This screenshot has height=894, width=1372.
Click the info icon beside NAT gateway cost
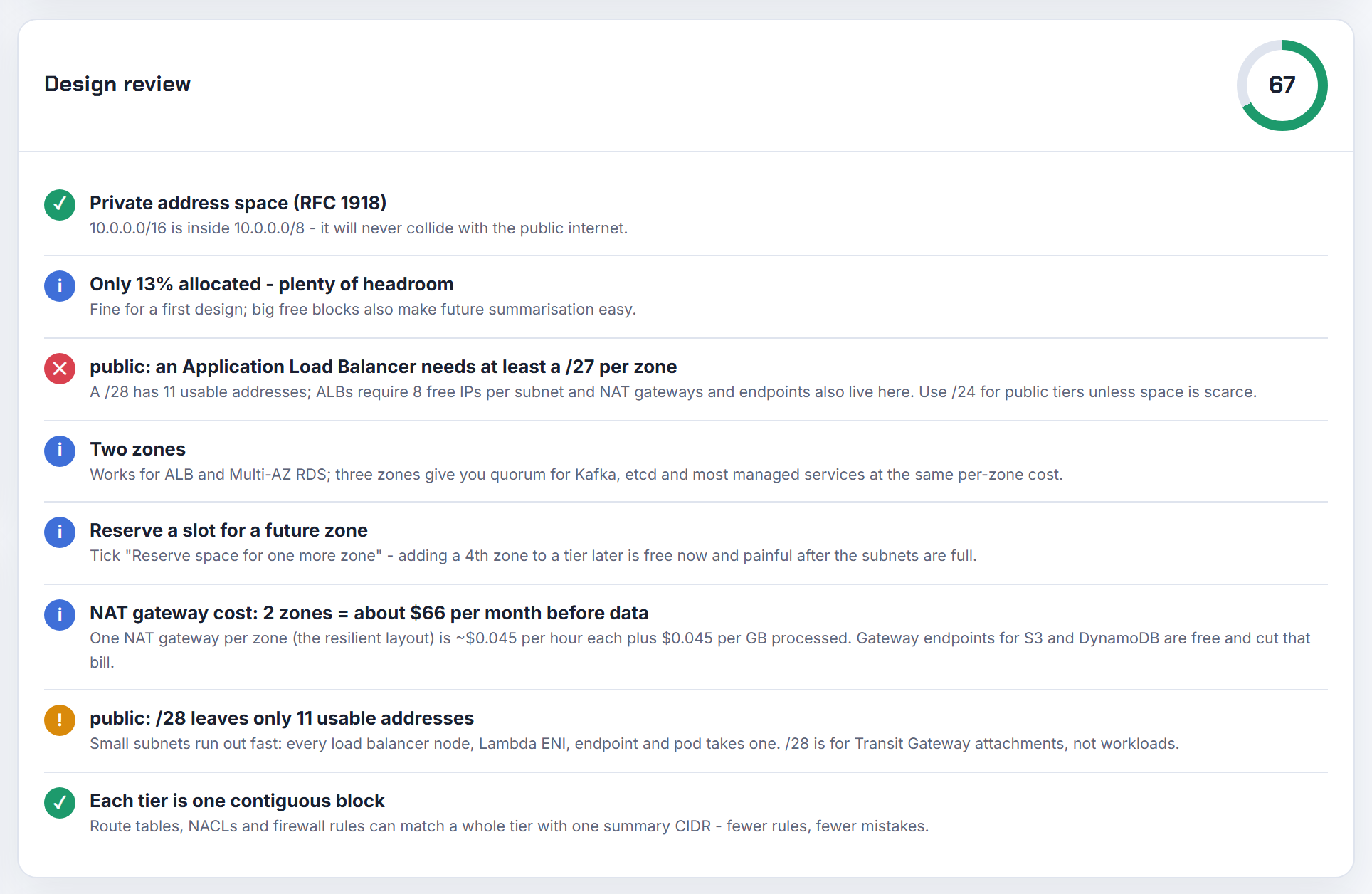click(x=60, y=615)
